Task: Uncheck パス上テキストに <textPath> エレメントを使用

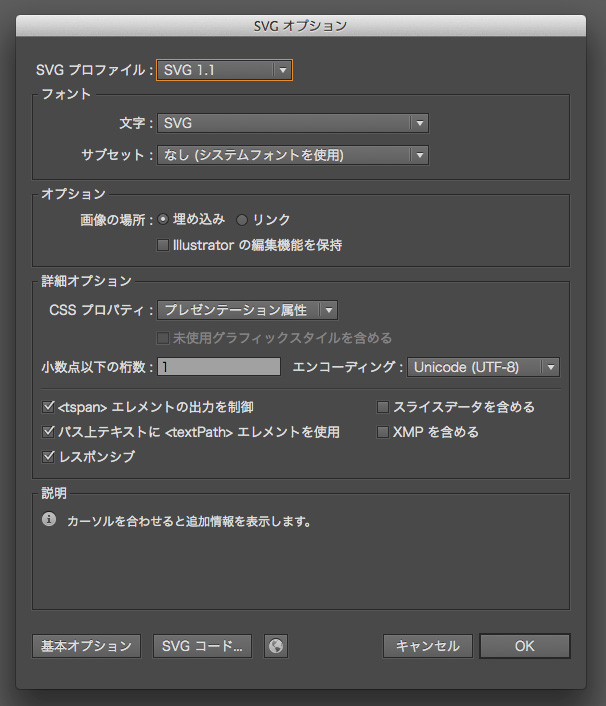Action: pos(48,432)
